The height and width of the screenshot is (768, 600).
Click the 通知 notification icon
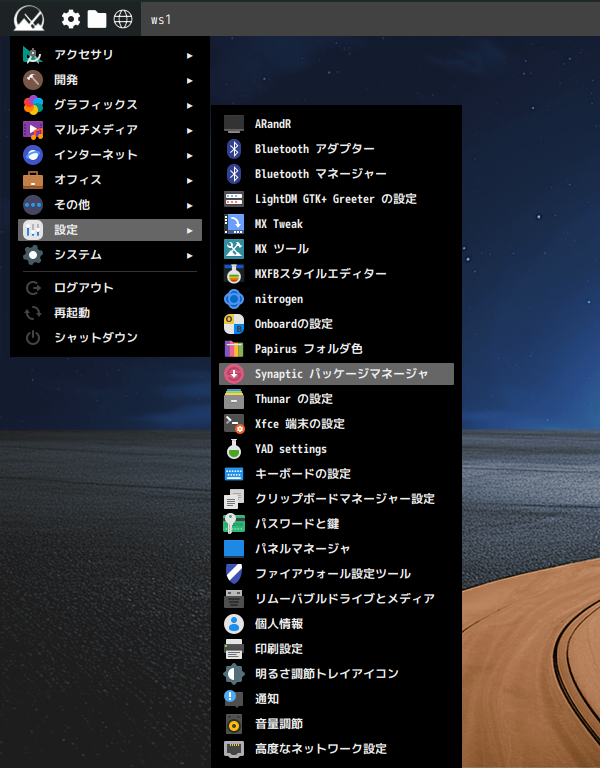click(x=233, y=698)
